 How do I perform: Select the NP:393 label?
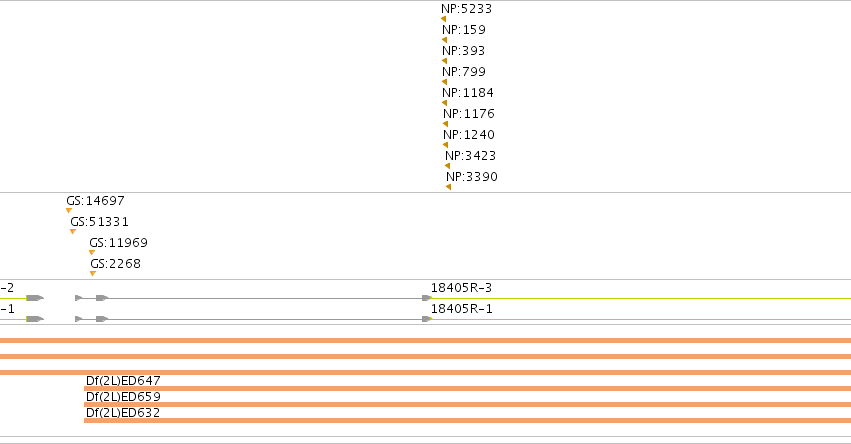click(x=463, y=51)
